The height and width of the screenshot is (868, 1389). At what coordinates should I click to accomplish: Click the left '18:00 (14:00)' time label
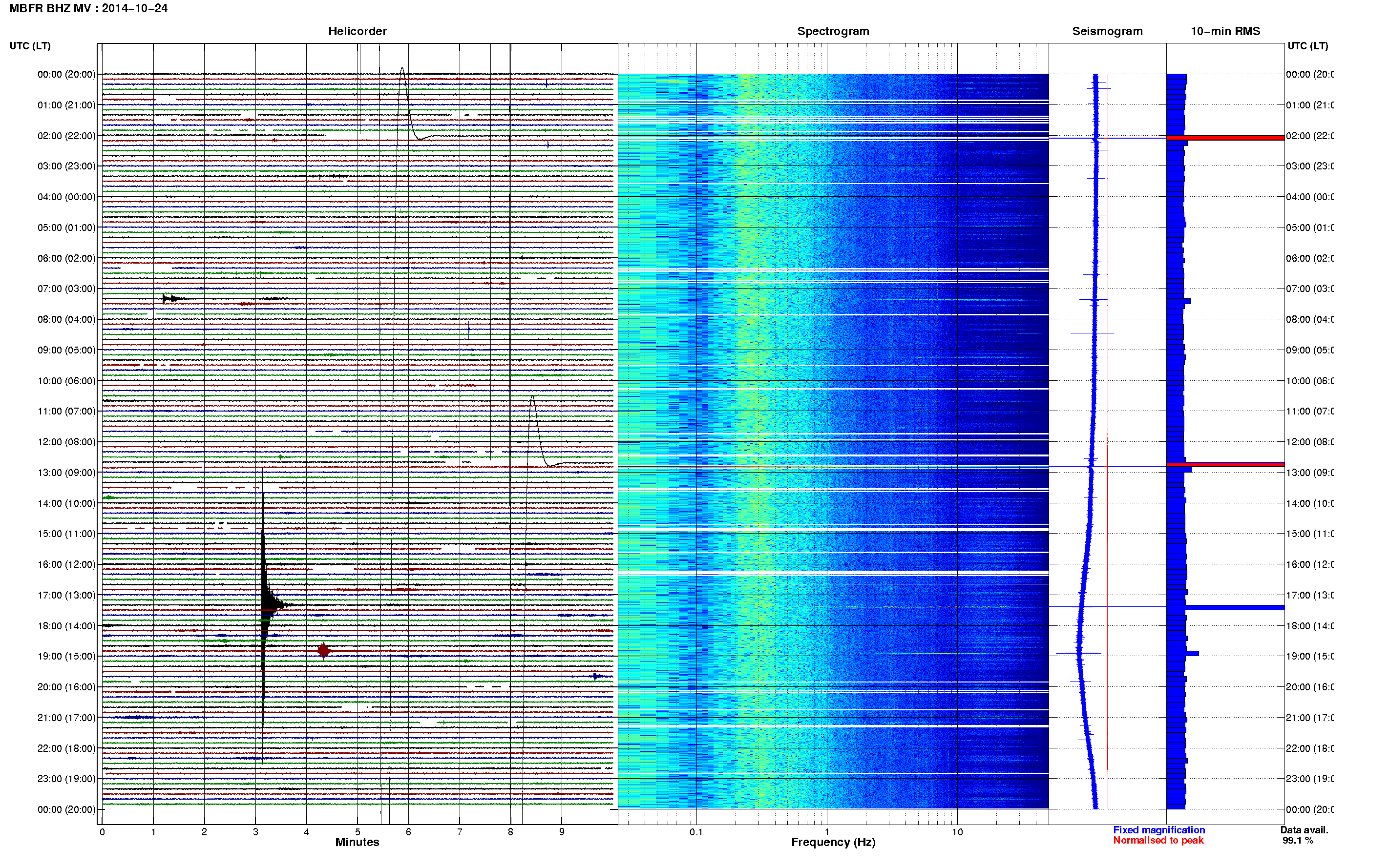click(x=66, y=626)
